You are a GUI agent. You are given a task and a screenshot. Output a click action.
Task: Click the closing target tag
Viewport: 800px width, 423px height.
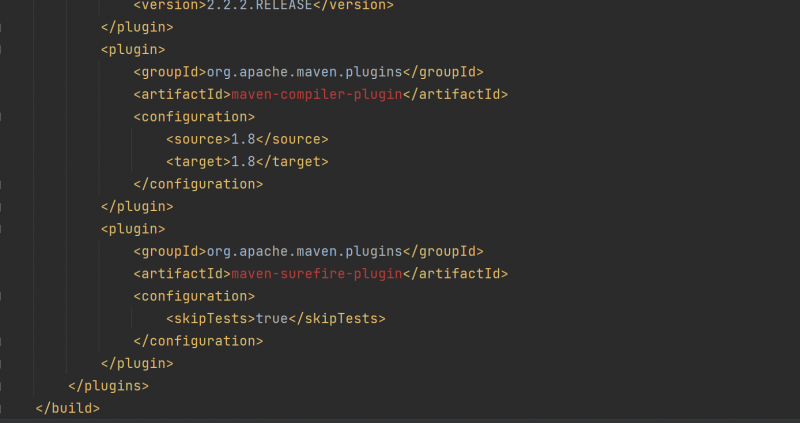click(x=294, y=161)
